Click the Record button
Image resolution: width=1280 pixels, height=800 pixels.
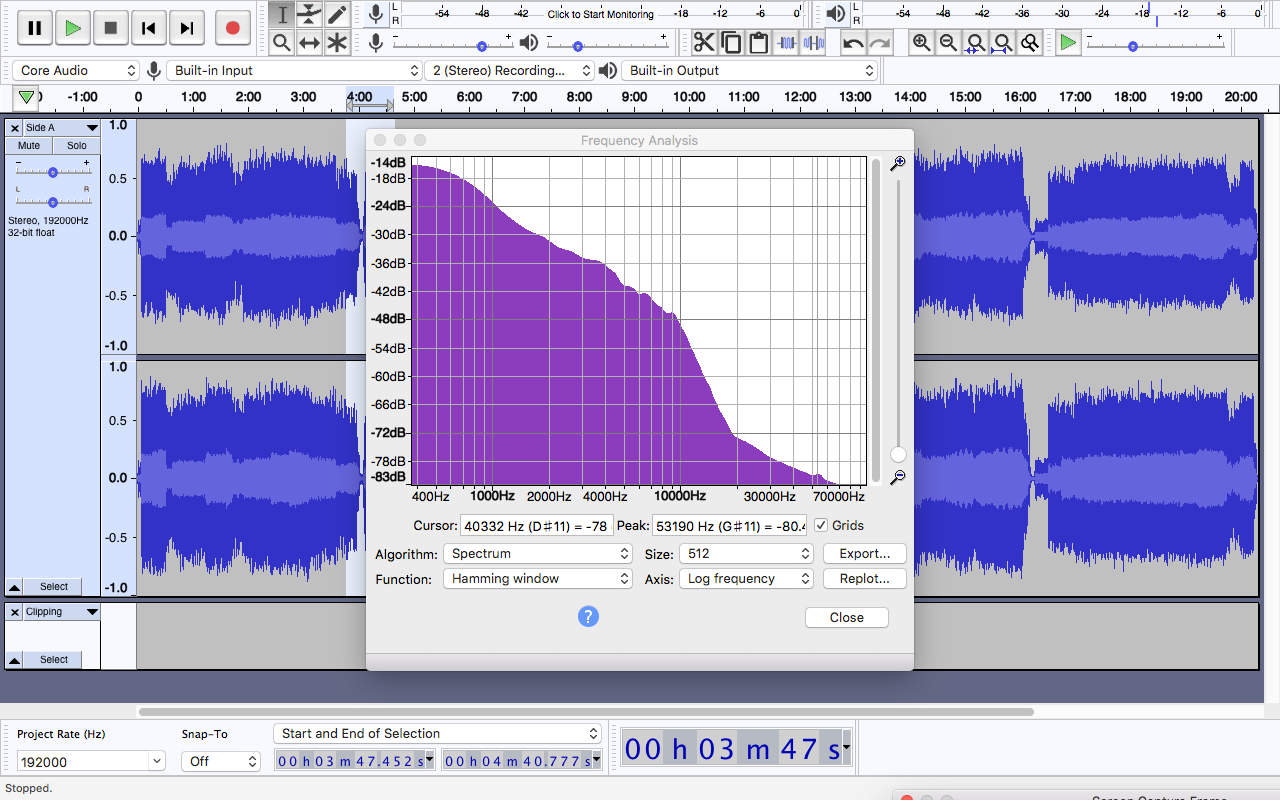coord(232,28)
